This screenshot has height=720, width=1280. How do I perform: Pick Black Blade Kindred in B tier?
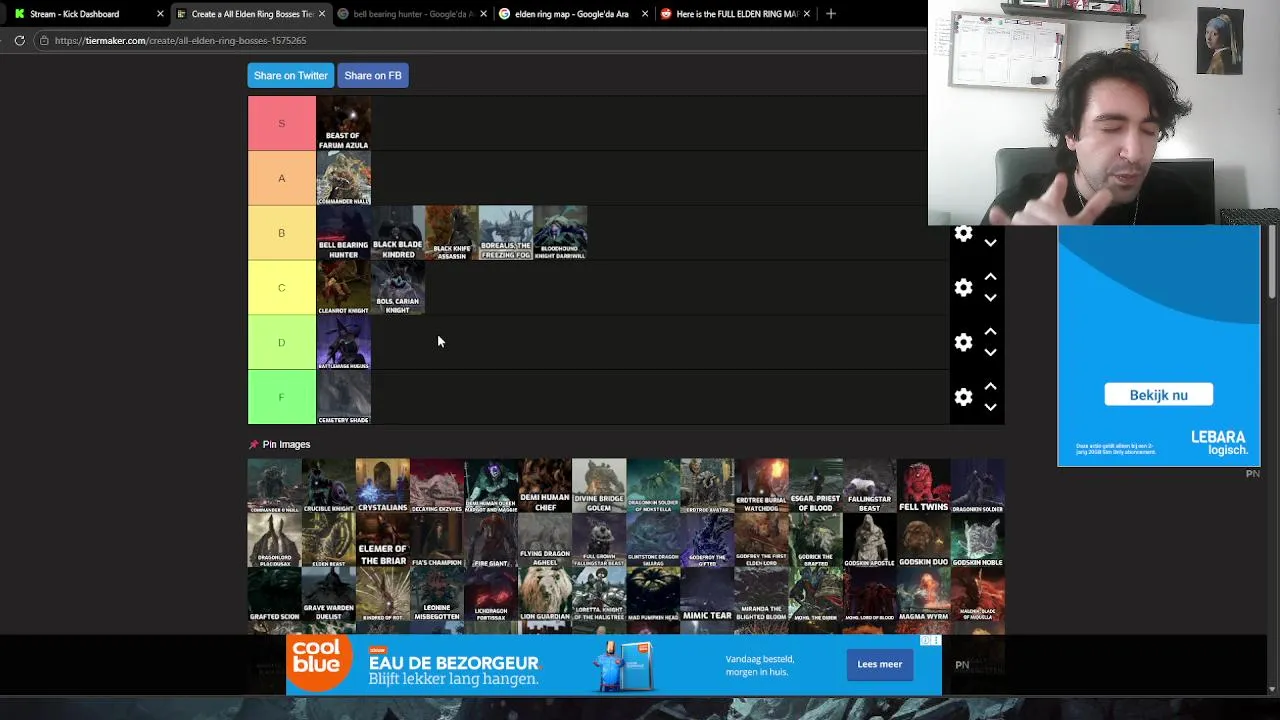398,233
